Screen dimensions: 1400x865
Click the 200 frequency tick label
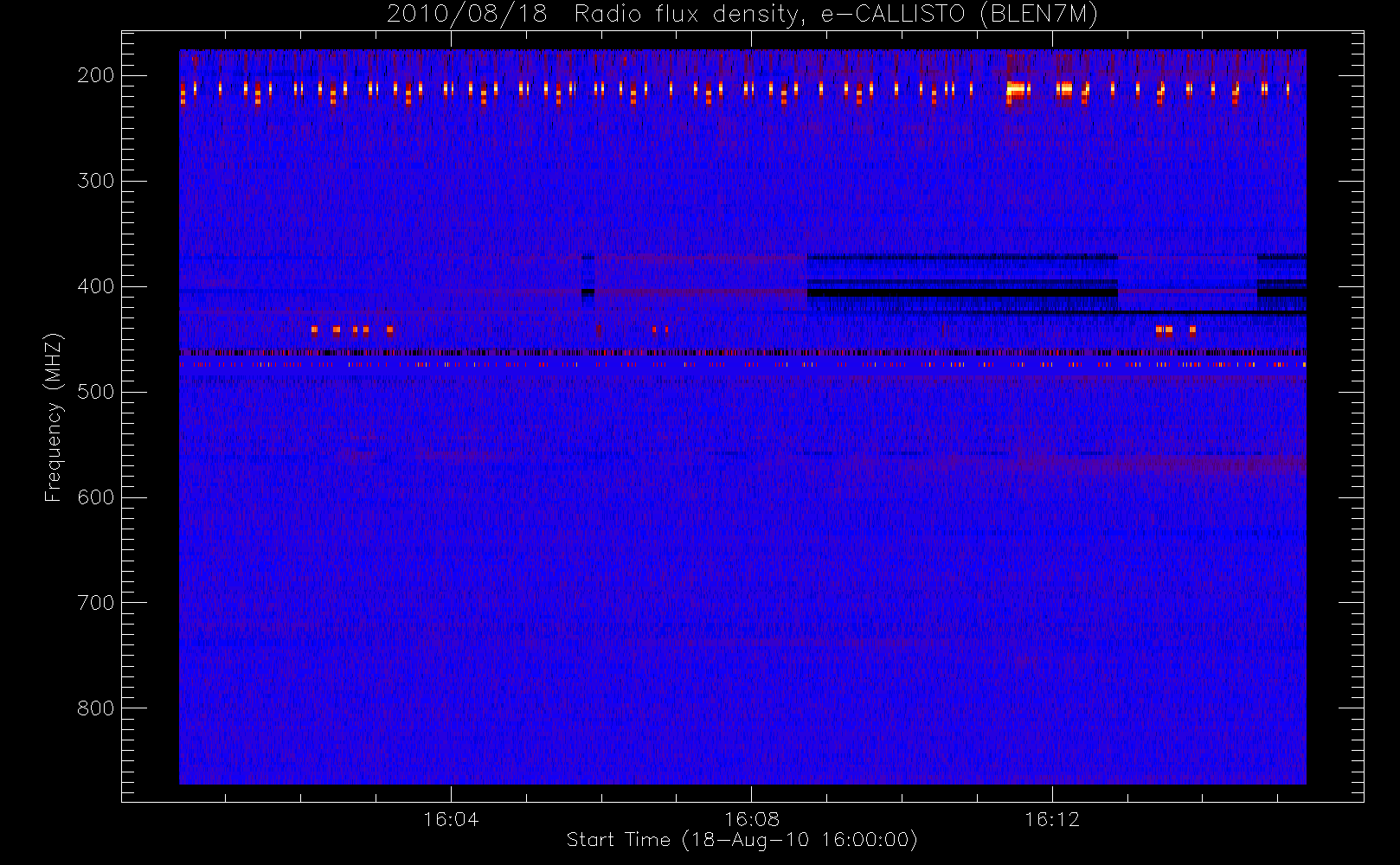pos(95,75)
